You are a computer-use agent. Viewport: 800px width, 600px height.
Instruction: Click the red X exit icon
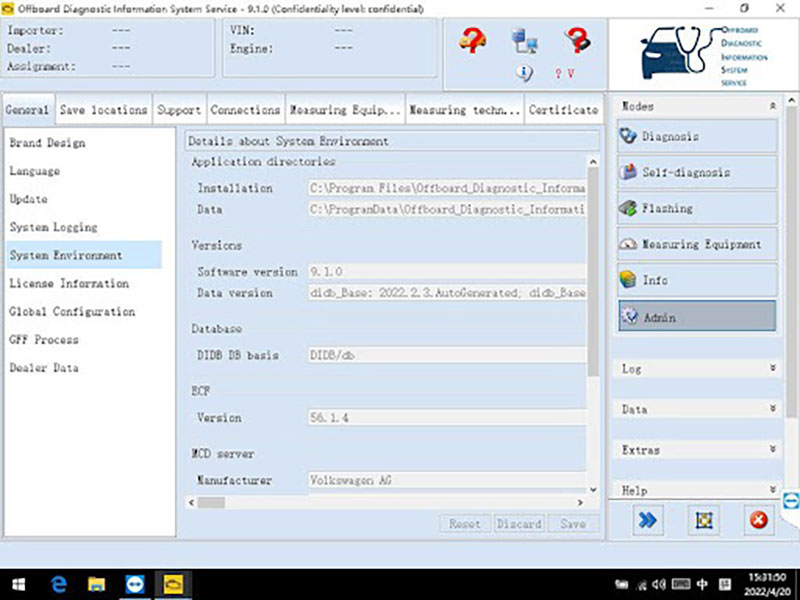coord(759,520)
